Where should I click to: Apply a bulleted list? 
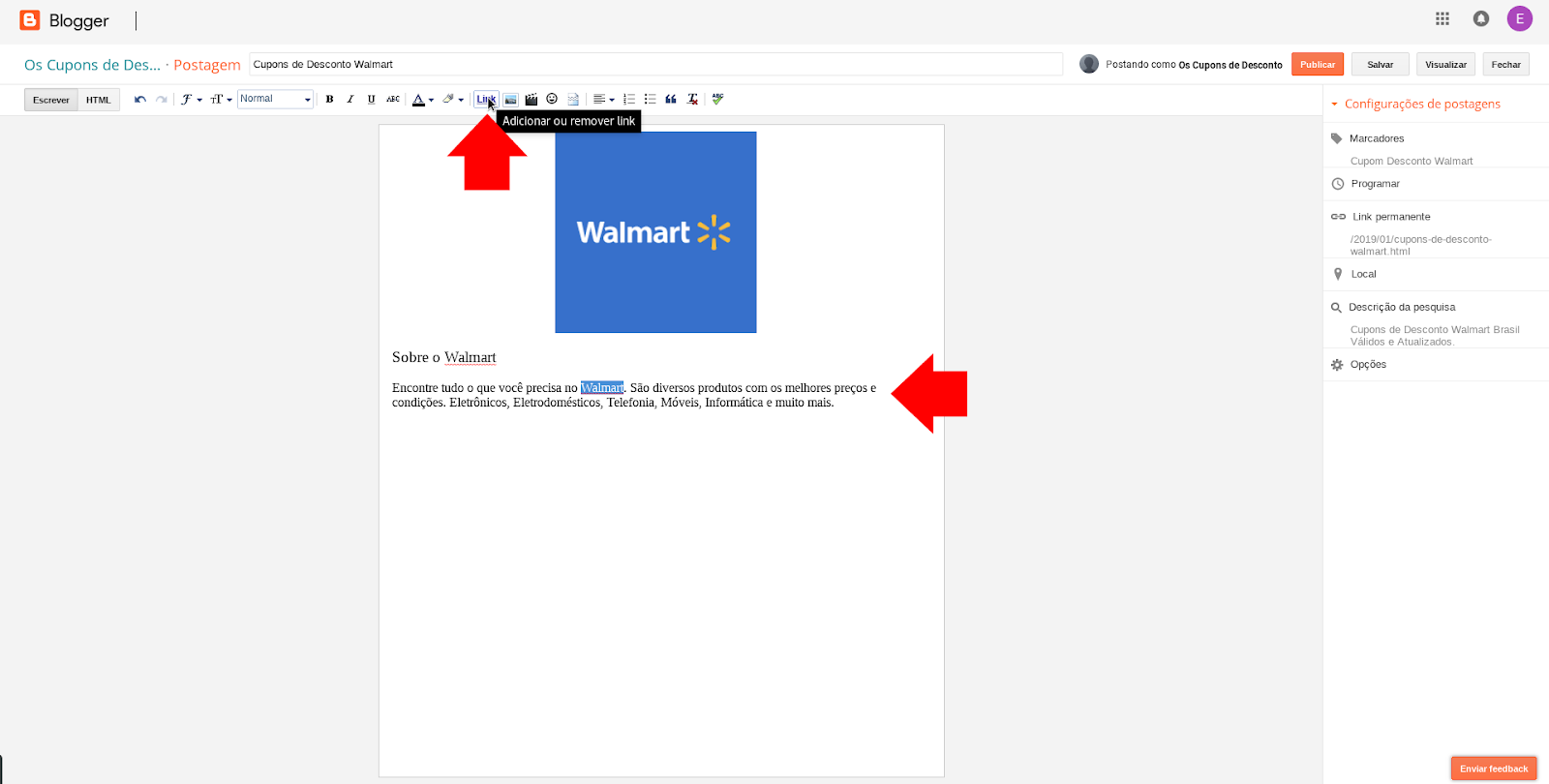(650, 100)
